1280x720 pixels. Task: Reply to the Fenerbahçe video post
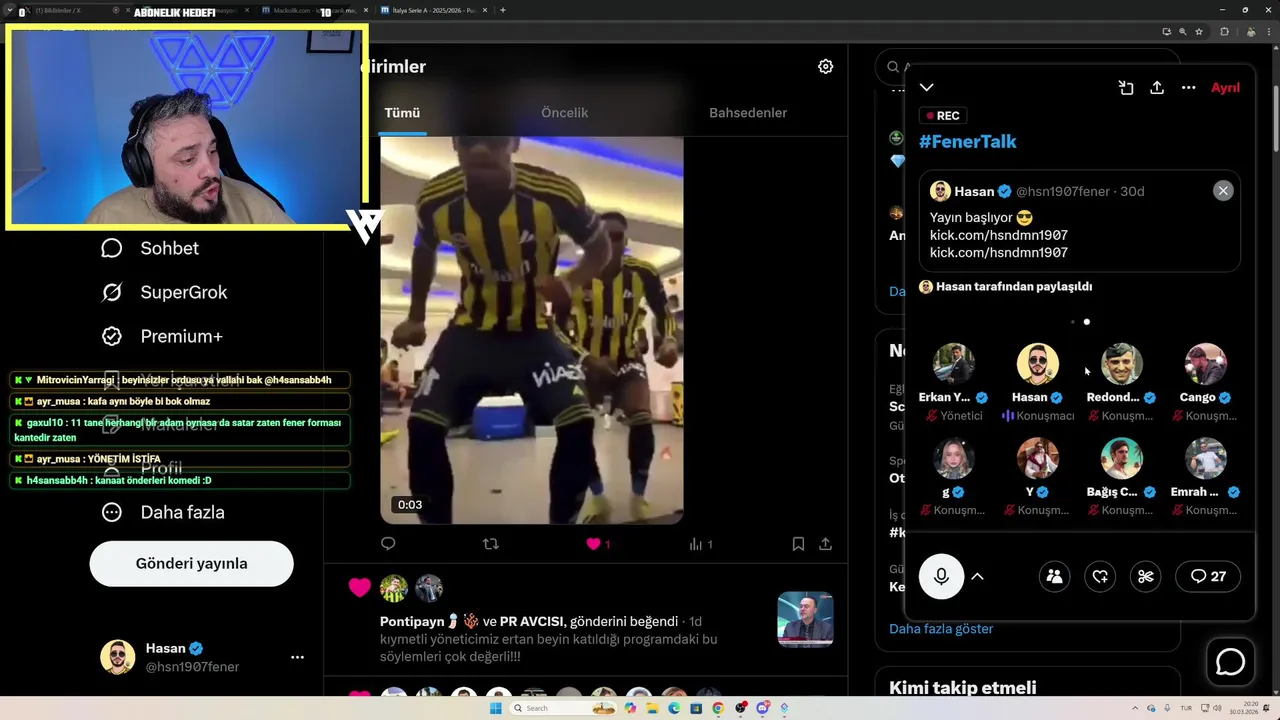click(x=388, y=544)
